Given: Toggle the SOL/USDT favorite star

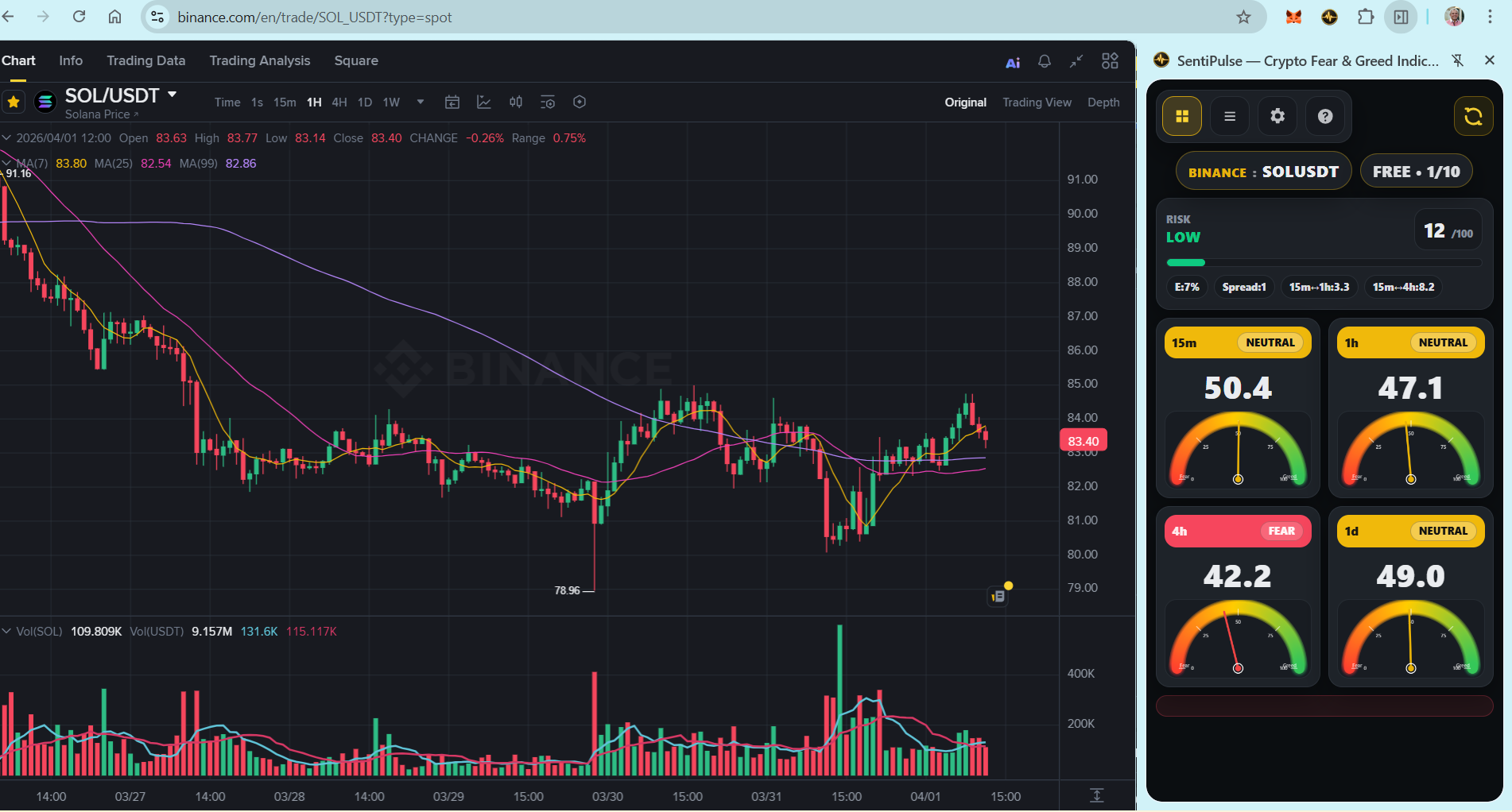Looking at the screenshot, I should click(14, 102).
